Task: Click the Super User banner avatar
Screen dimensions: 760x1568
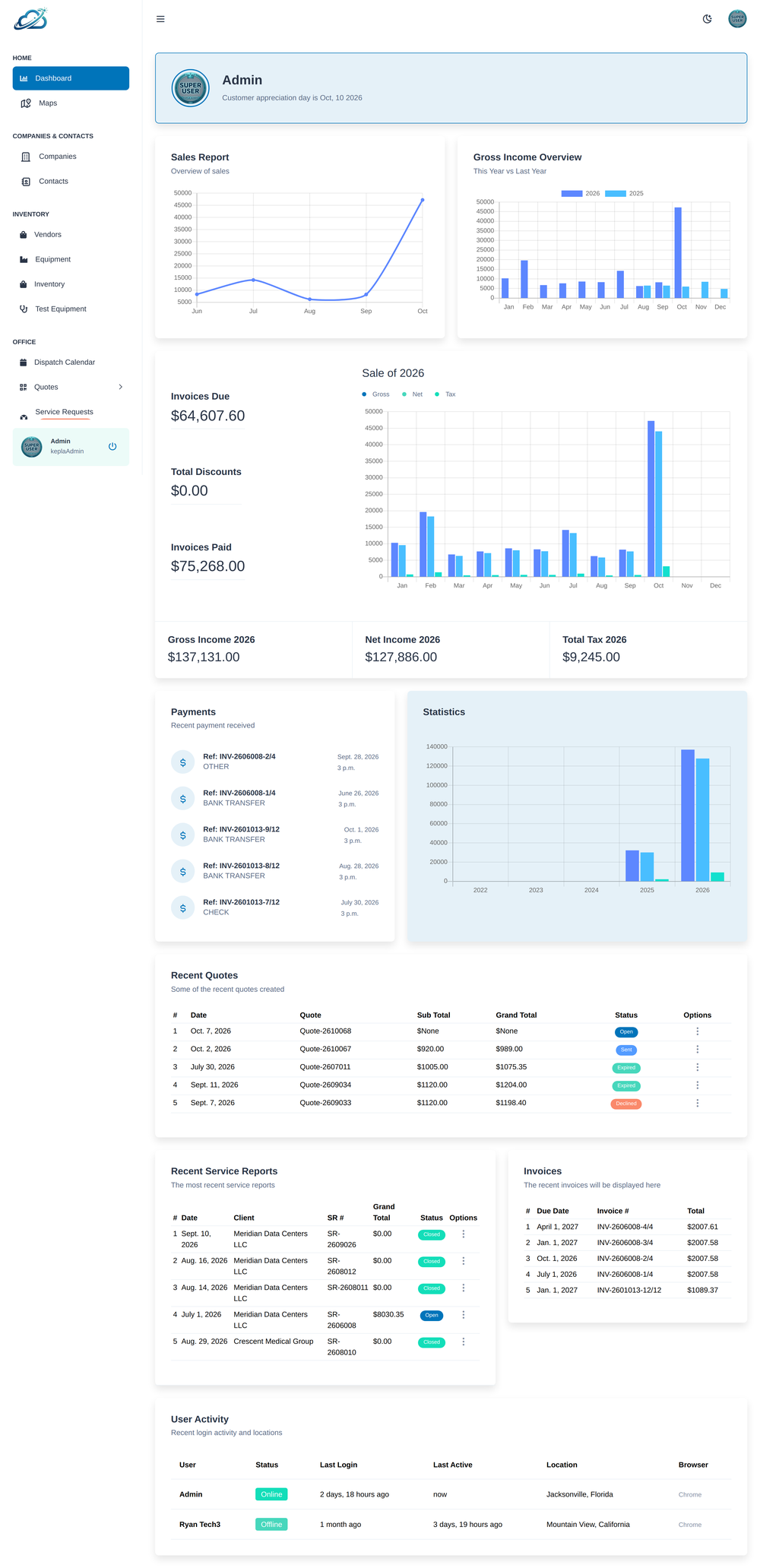Action: (191, 88)
